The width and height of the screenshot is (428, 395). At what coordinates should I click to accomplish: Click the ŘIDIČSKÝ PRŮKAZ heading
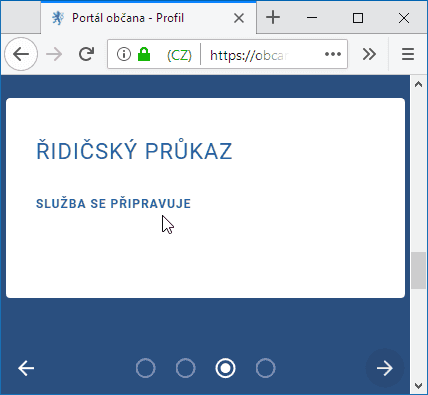pyautogui.click(x=134, y=149)
